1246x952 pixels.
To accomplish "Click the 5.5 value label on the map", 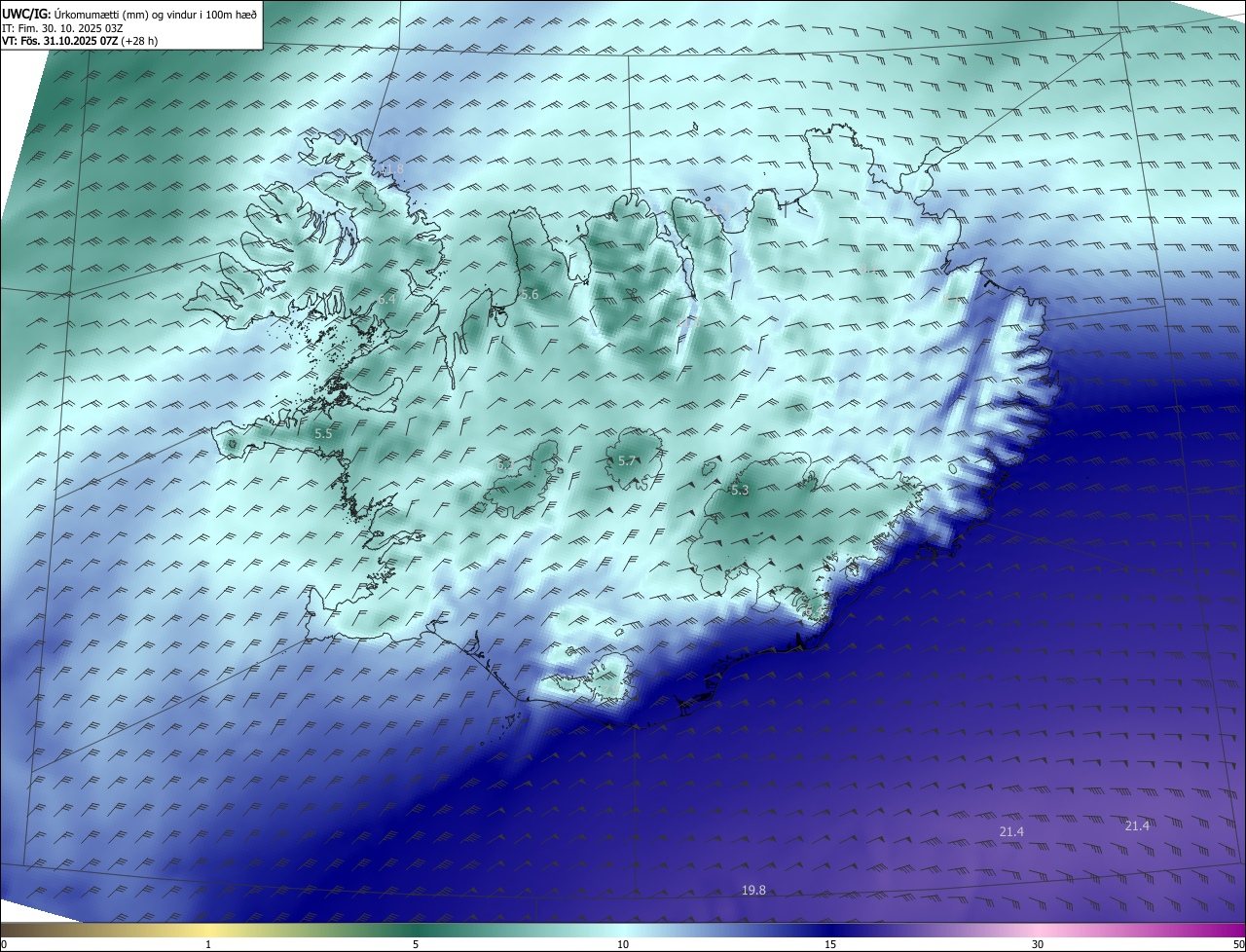I will [323, 433].
